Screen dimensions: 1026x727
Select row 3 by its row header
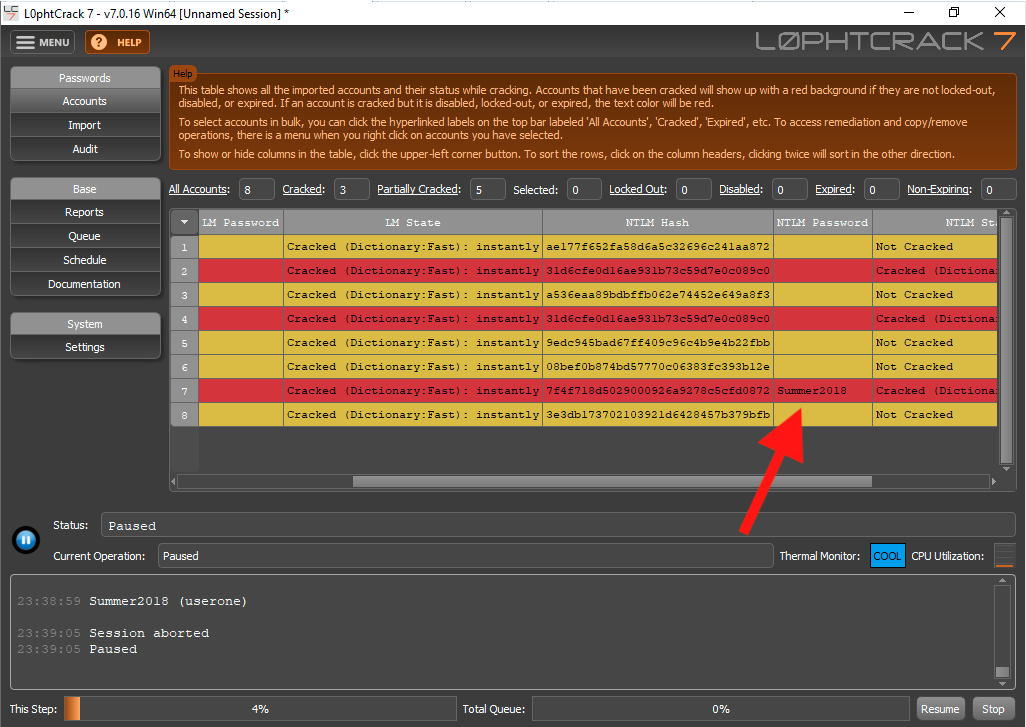coord(185,295)
